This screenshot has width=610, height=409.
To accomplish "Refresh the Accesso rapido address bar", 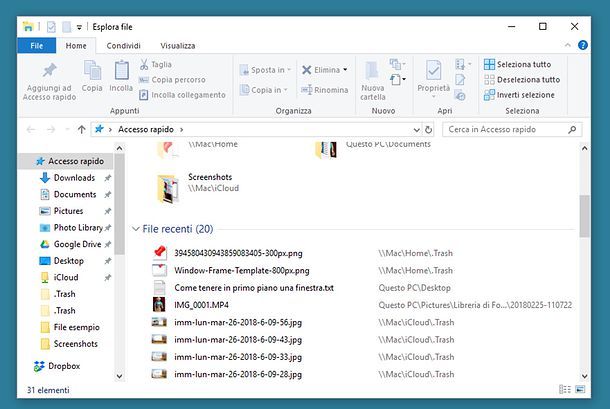I will (428, 130).
